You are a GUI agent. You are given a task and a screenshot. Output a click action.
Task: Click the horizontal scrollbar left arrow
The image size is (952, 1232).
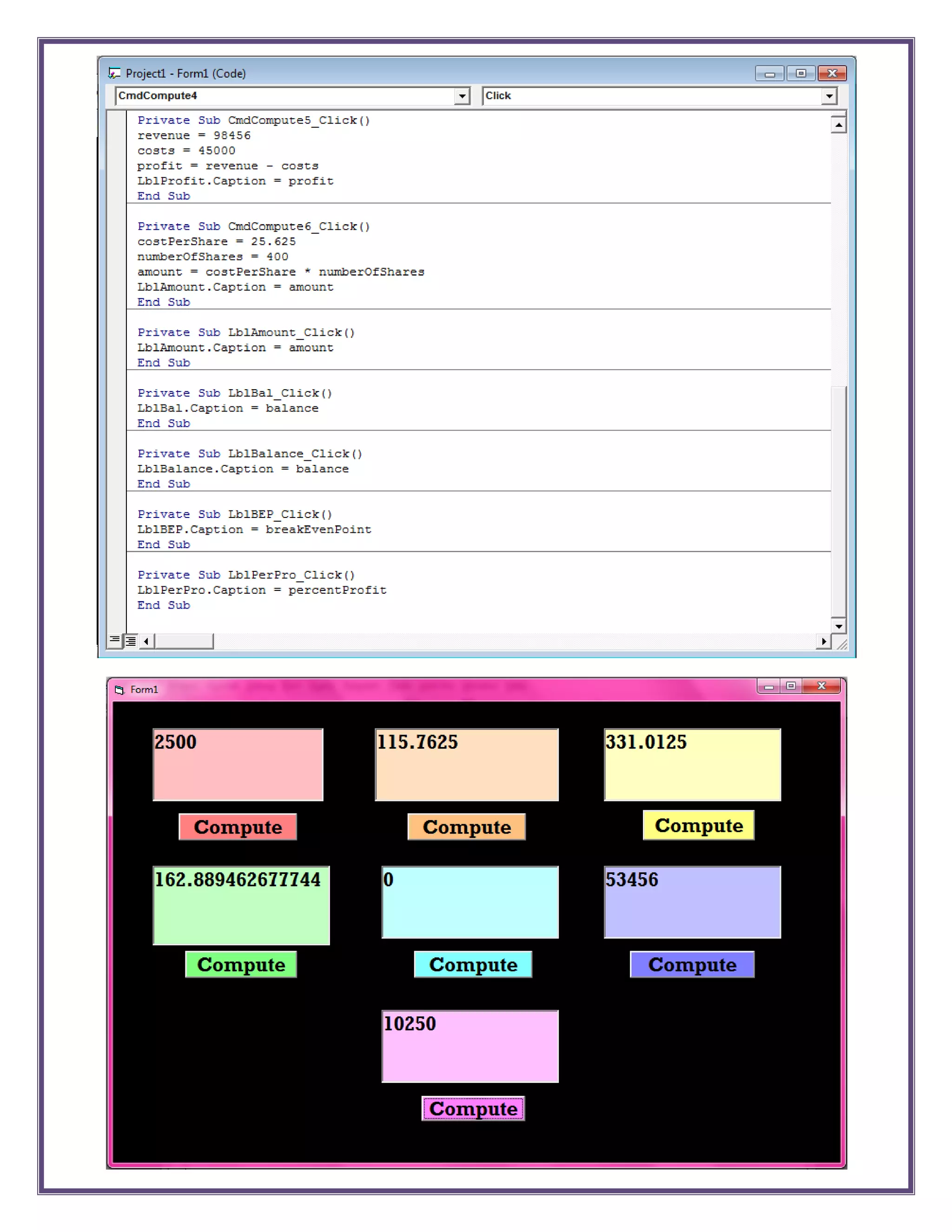146,641
